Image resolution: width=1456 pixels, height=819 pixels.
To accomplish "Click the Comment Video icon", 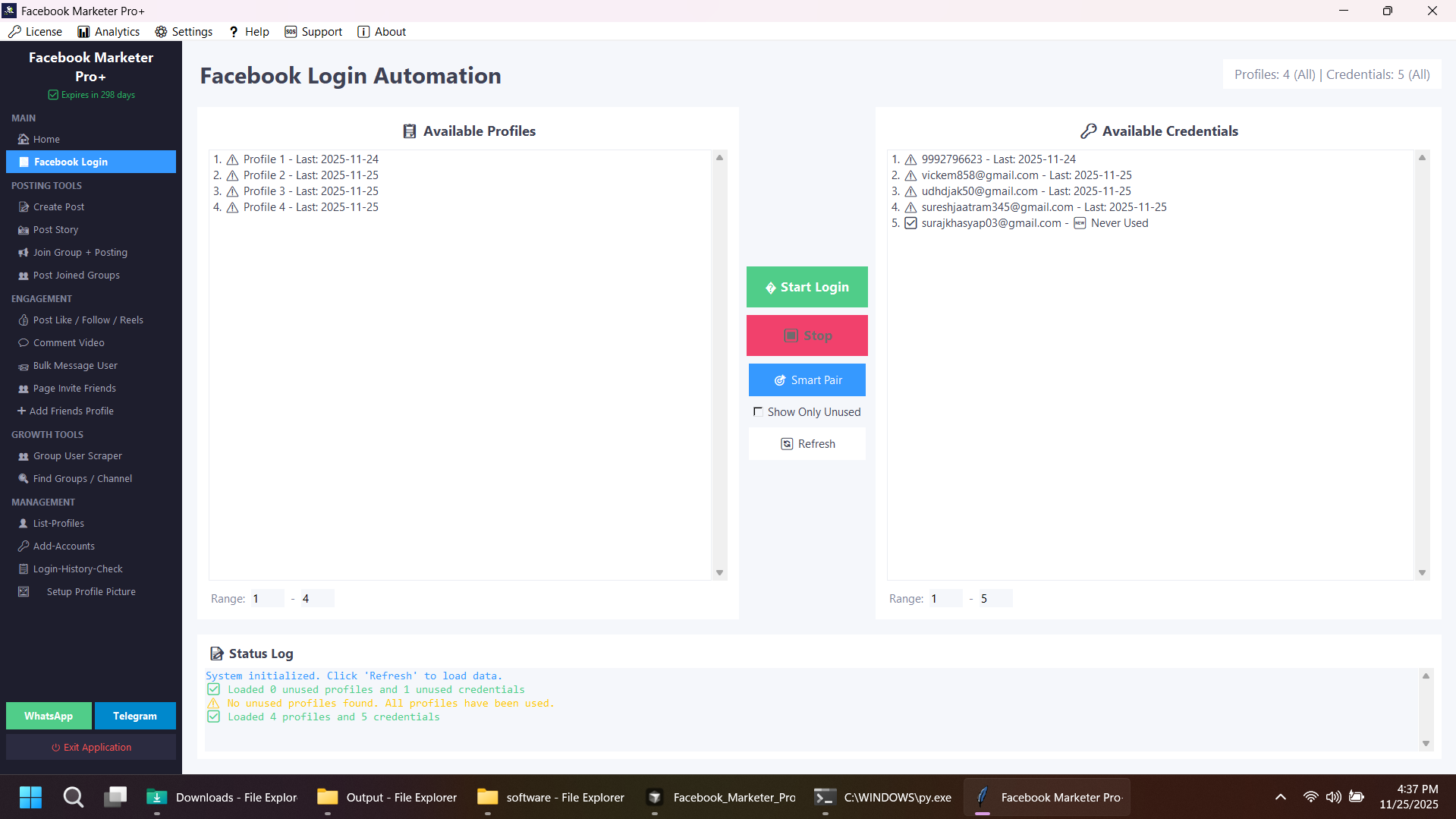I will click(24, 343).
